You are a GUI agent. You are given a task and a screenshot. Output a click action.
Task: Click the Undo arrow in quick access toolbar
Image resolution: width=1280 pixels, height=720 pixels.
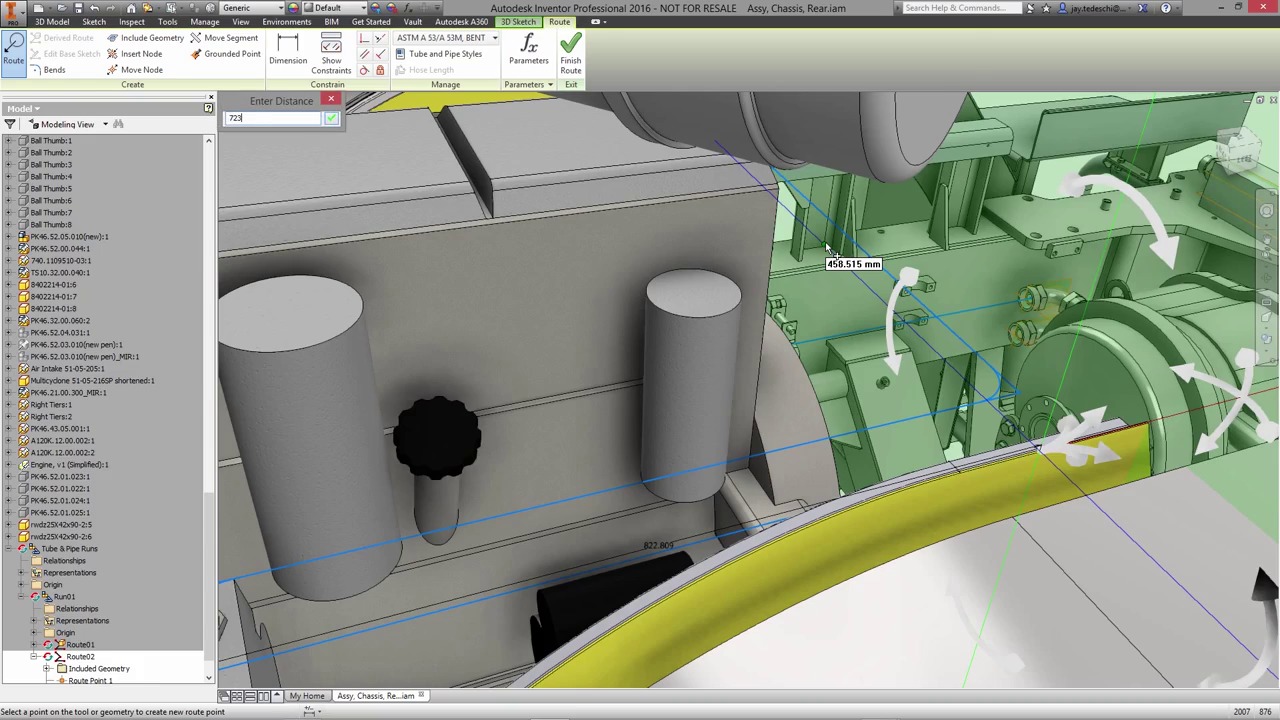pyautogui.click(x=94, y=8)
